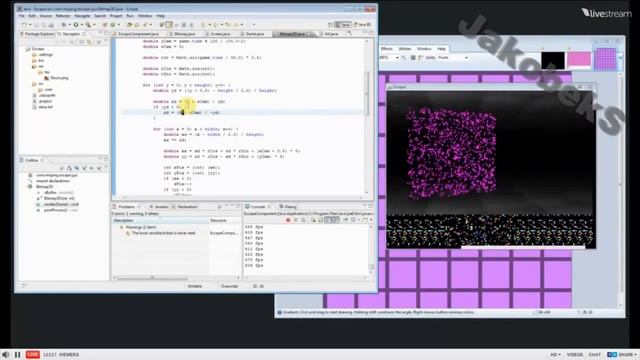Open the Navigator view tab
640x360 pixels.
71,34
